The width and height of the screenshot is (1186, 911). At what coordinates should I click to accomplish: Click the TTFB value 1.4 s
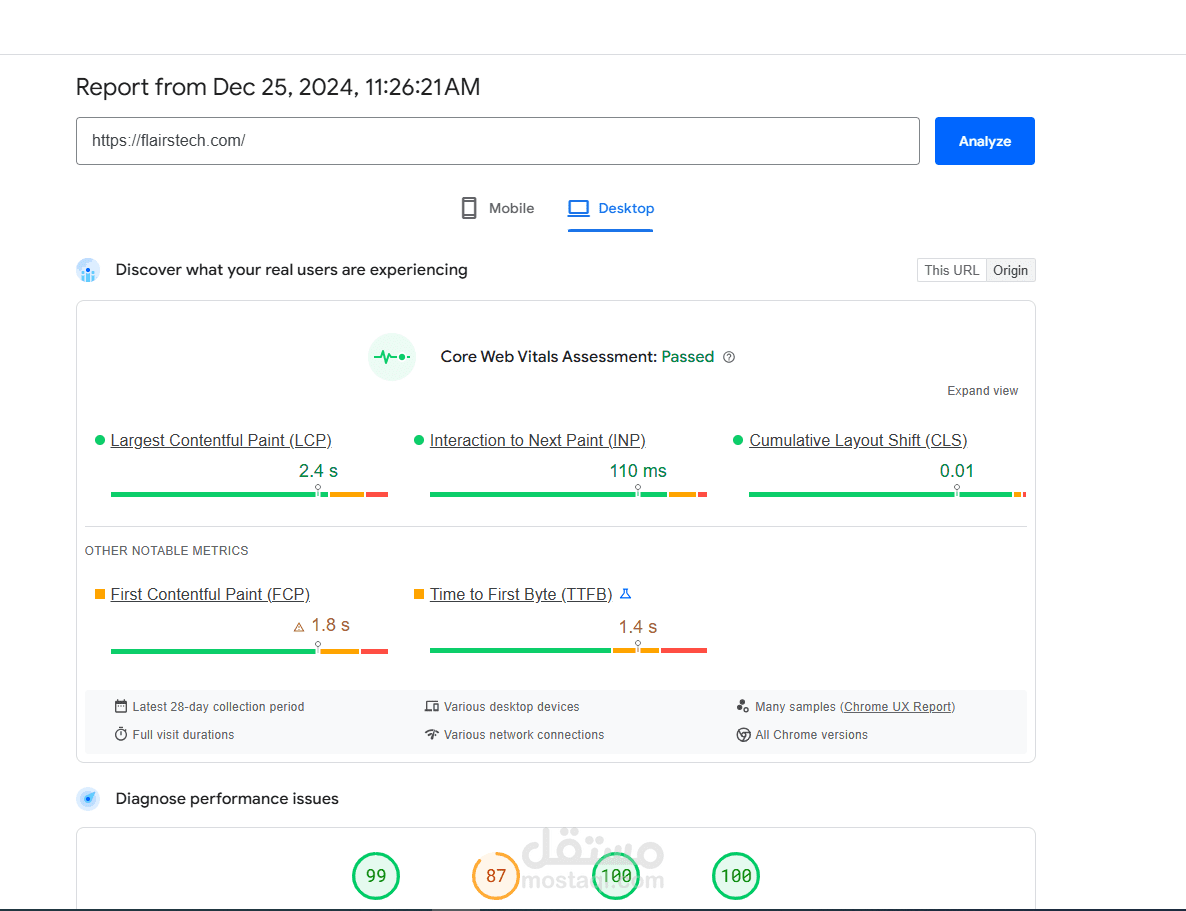point(638,627)
